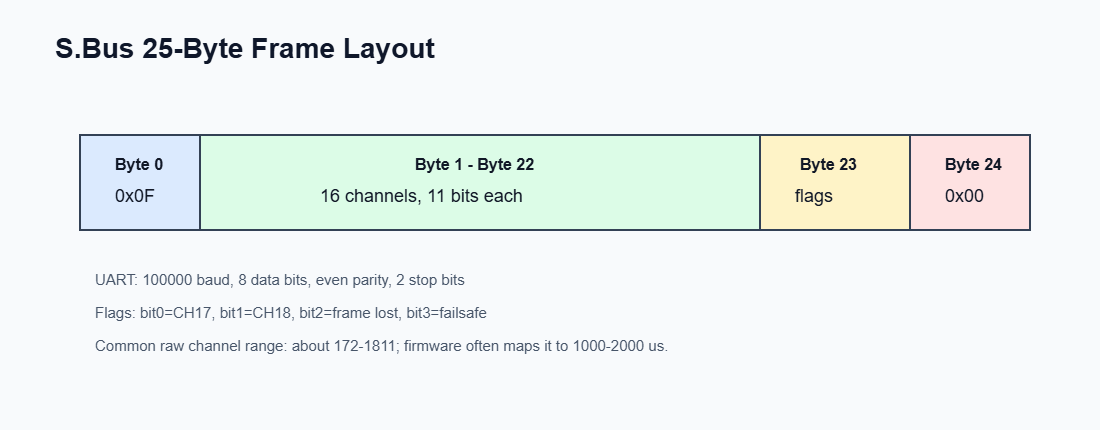Click the 0x0F header value

coord(135,196)
